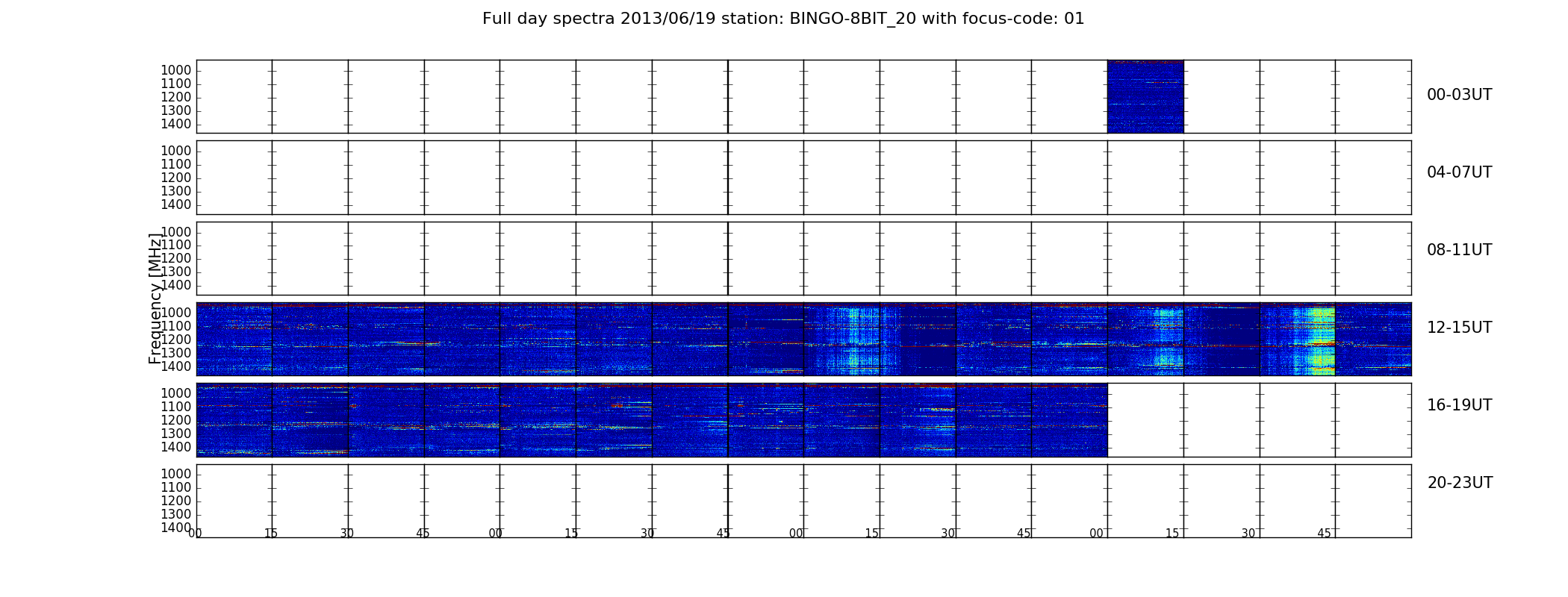This screenshot has width=1568, height=597.
Task: Select the "04-07UT" row label
Action: point(1459,172)
